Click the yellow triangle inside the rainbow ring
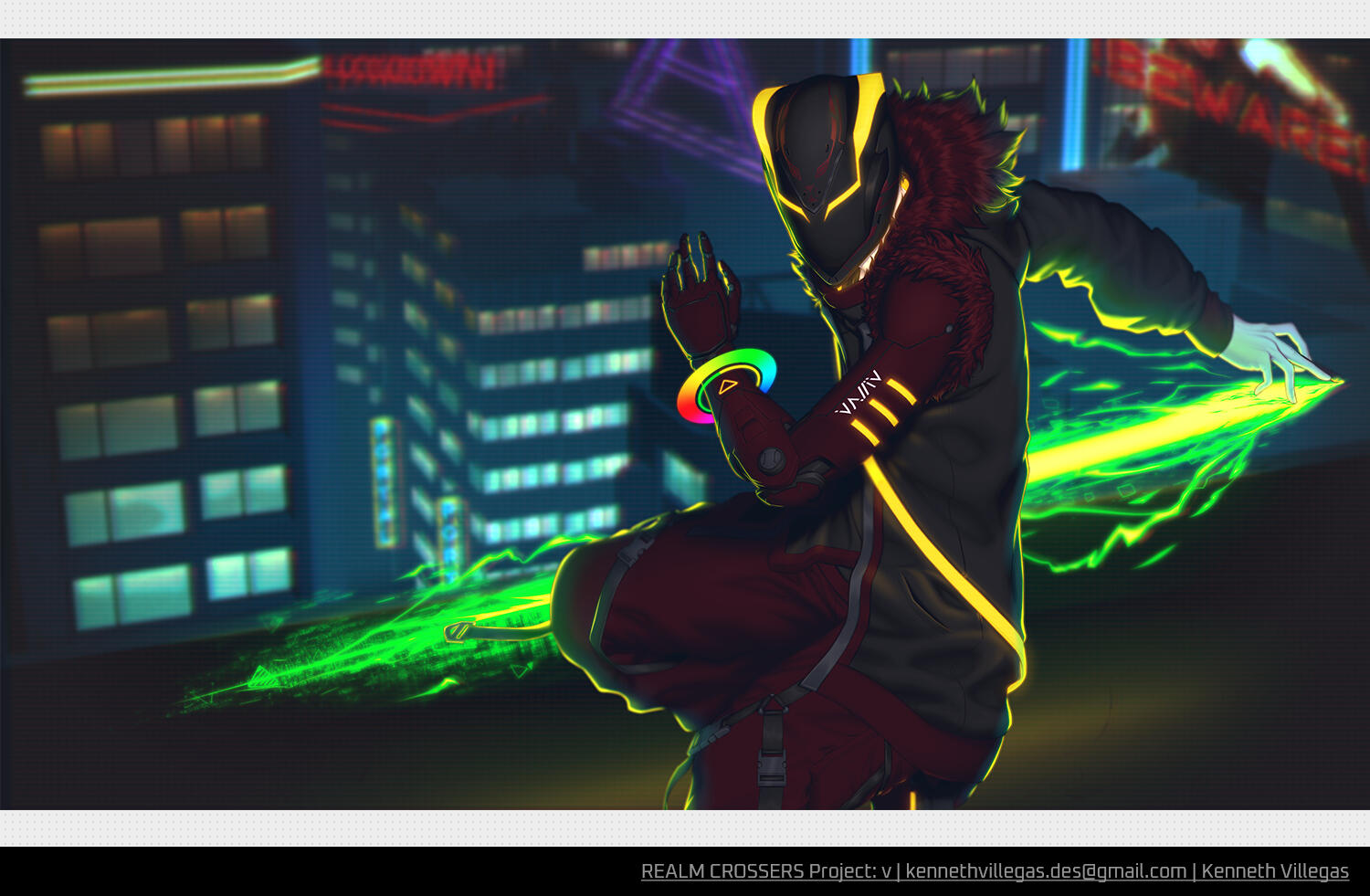This screenshot has height=896, width=1370. [x=727, y=386]
